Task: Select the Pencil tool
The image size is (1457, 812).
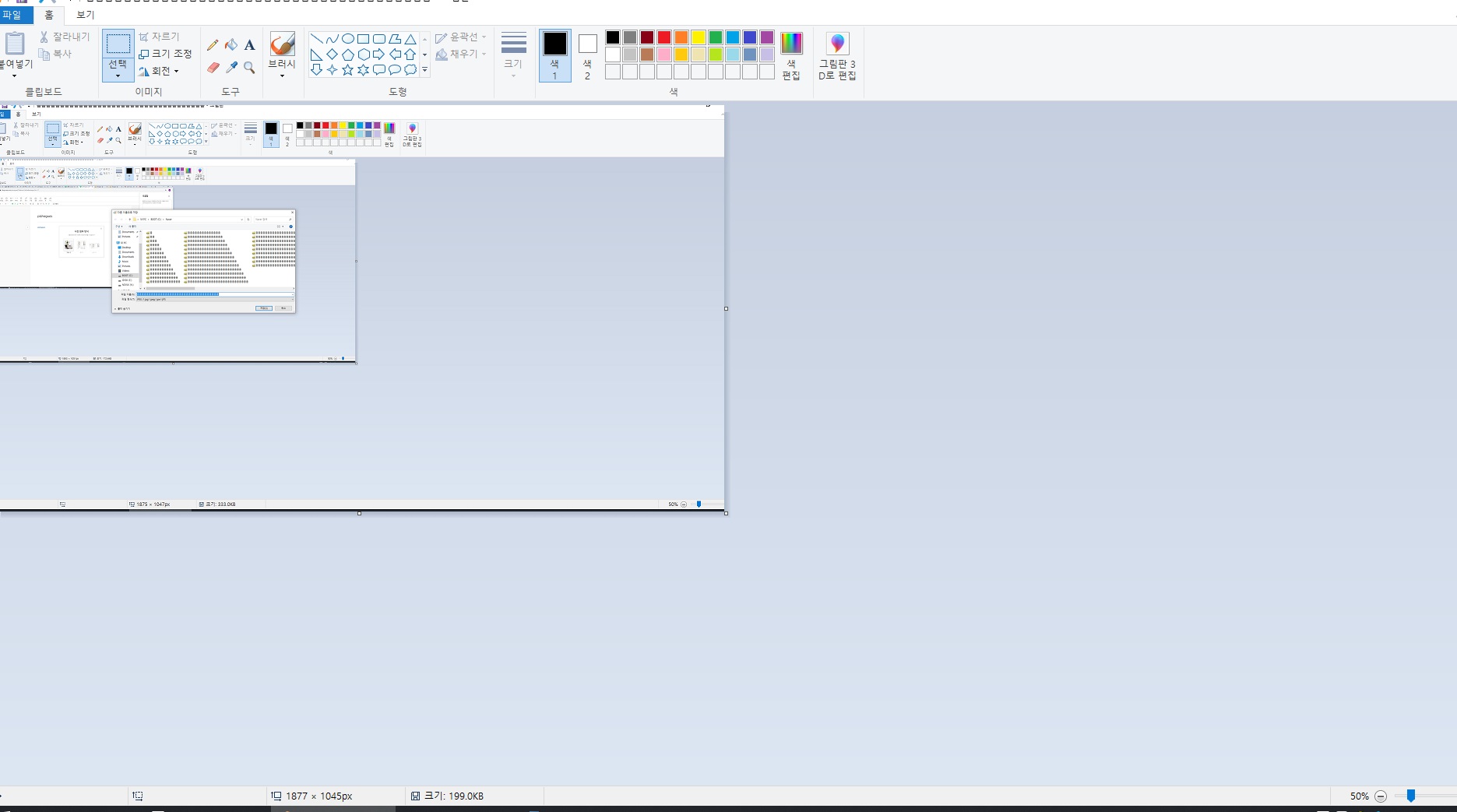Action: click(x=213, y=45)
